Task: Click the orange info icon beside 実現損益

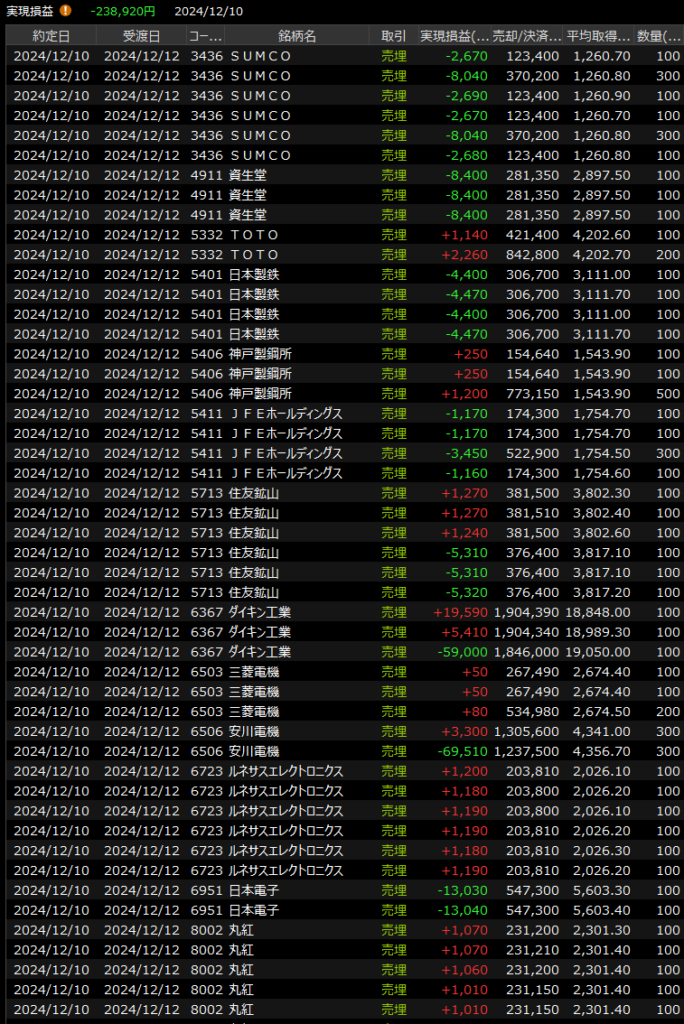Action: tap(66, 11)
